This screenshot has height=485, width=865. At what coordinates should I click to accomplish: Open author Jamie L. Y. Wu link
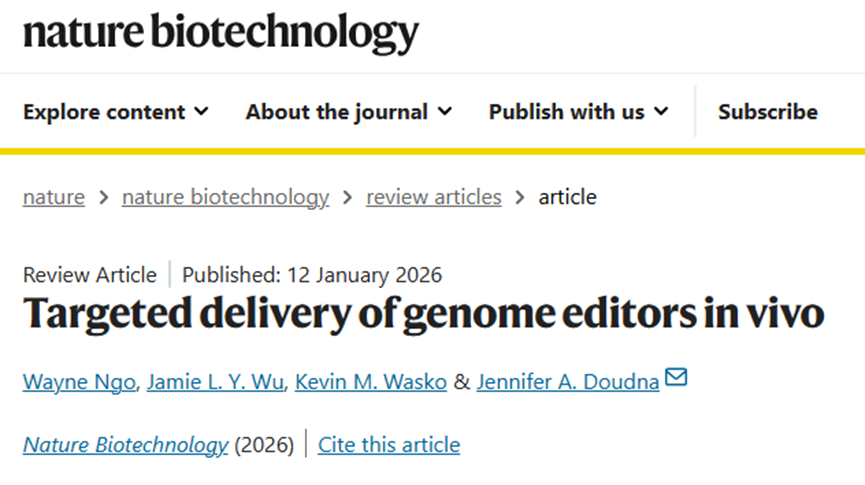pyautogui.click(x=215, y=382)
